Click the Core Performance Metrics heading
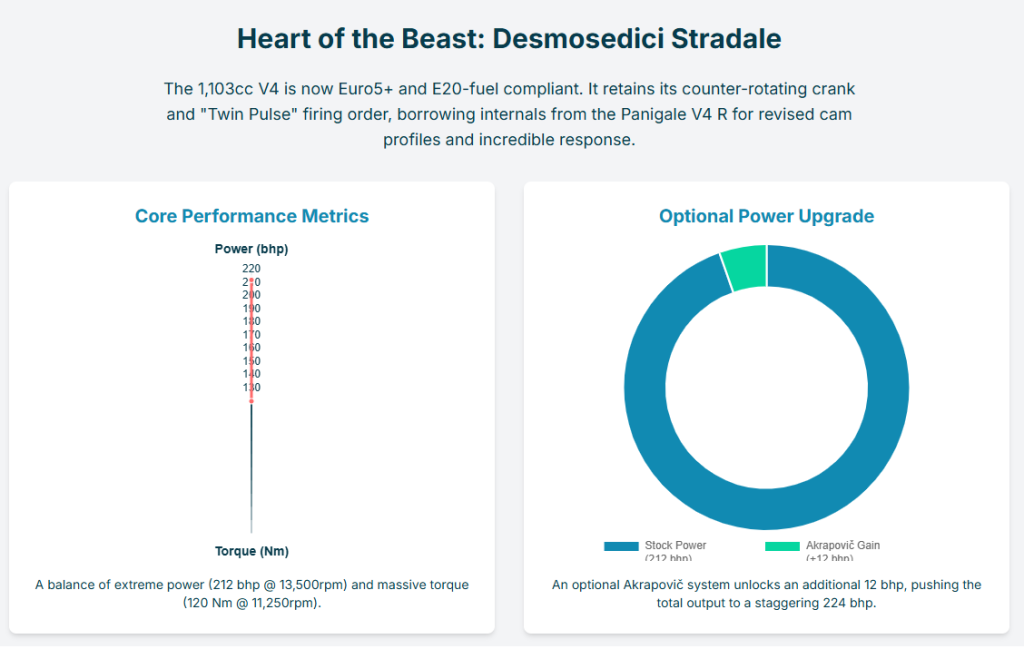Viewport: 1024px width, 649px height. 251,216
